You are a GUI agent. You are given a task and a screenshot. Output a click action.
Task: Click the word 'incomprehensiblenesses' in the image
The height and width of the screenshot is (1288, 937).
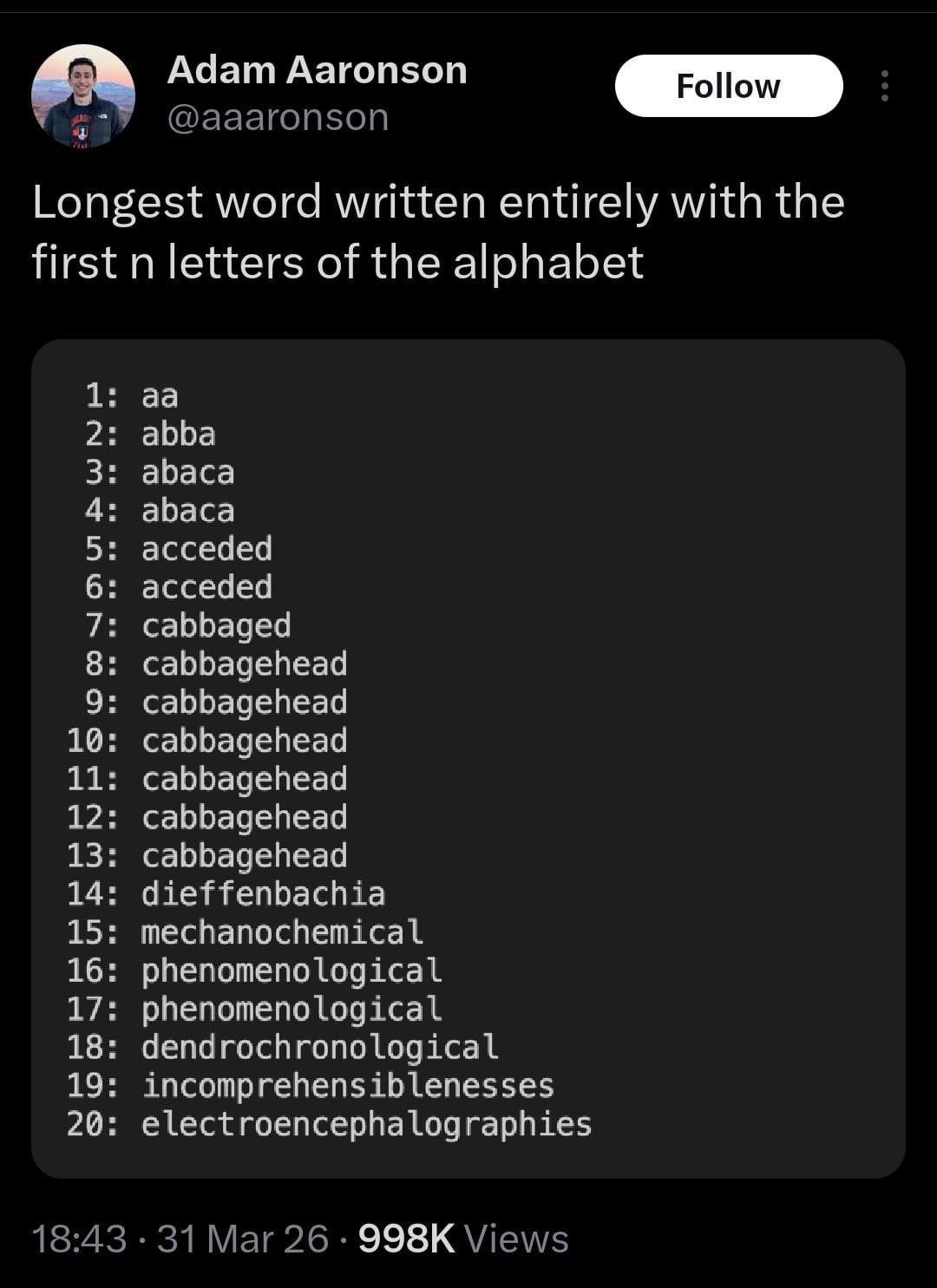pyautogui.click(x=347, y=1086)
